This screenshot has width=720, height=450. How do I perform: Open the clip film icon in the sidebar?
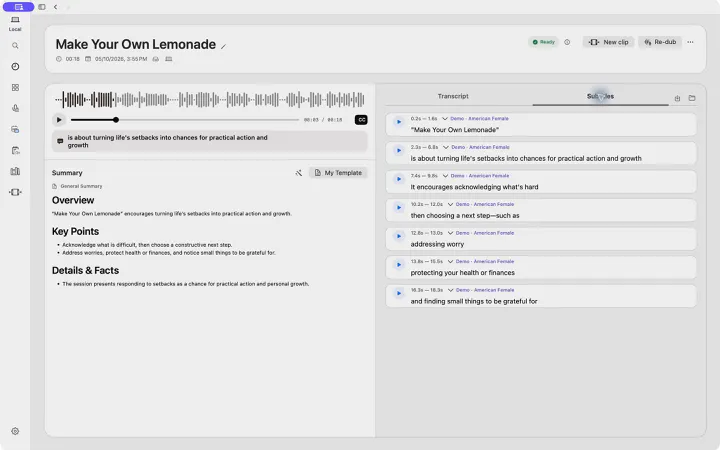coord(15,192)
